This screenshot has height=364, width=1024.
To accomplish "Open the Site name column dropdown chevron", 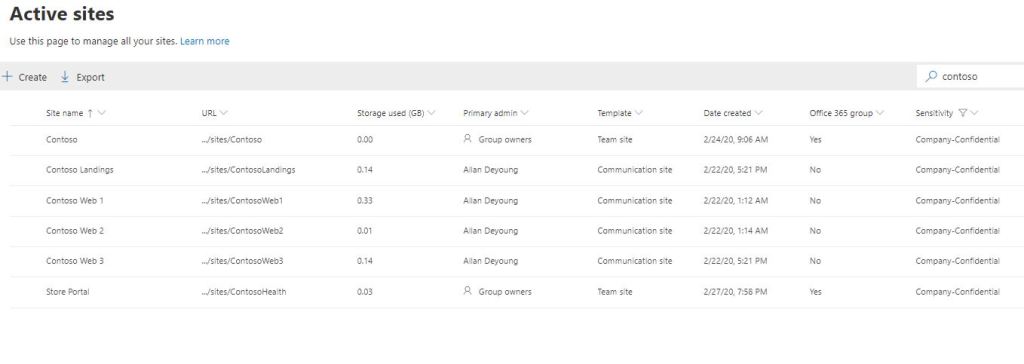I will click(x=101, y=113).
